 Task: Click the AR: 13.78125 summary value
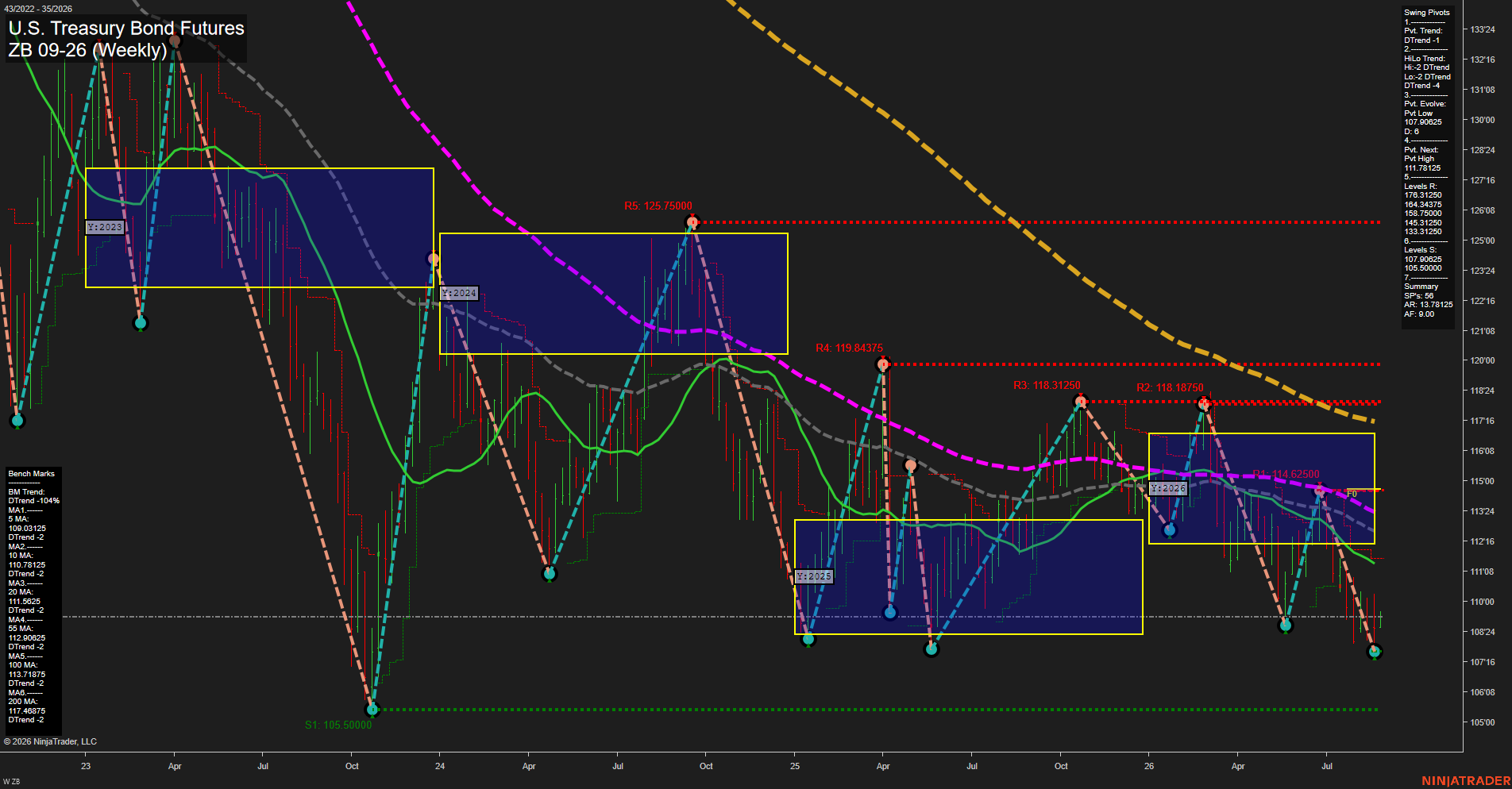[x=1428, y=305]
